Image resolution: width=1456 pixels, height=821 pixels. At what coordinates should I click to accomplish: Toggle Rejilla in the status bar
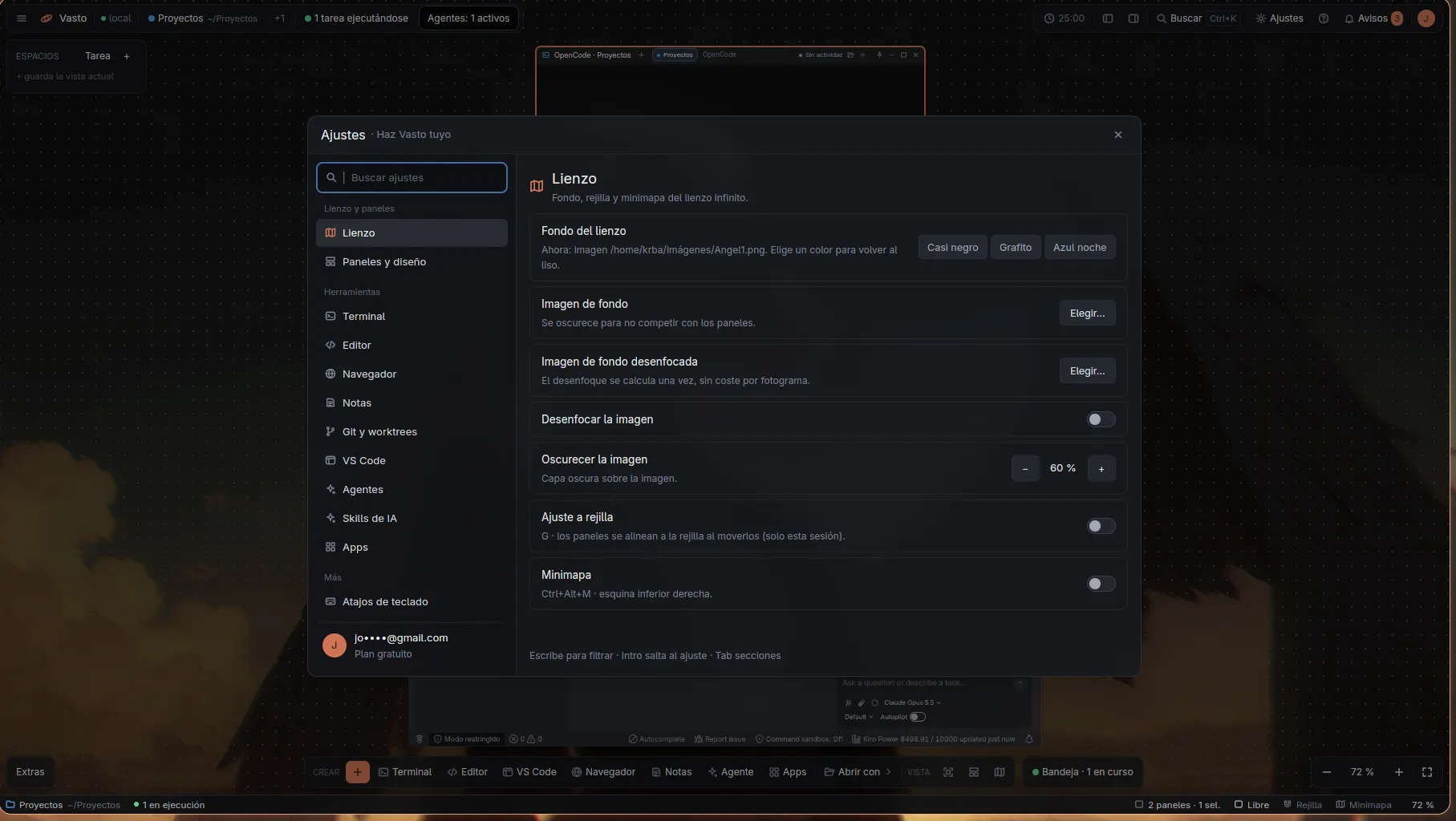coord(1303,805)
